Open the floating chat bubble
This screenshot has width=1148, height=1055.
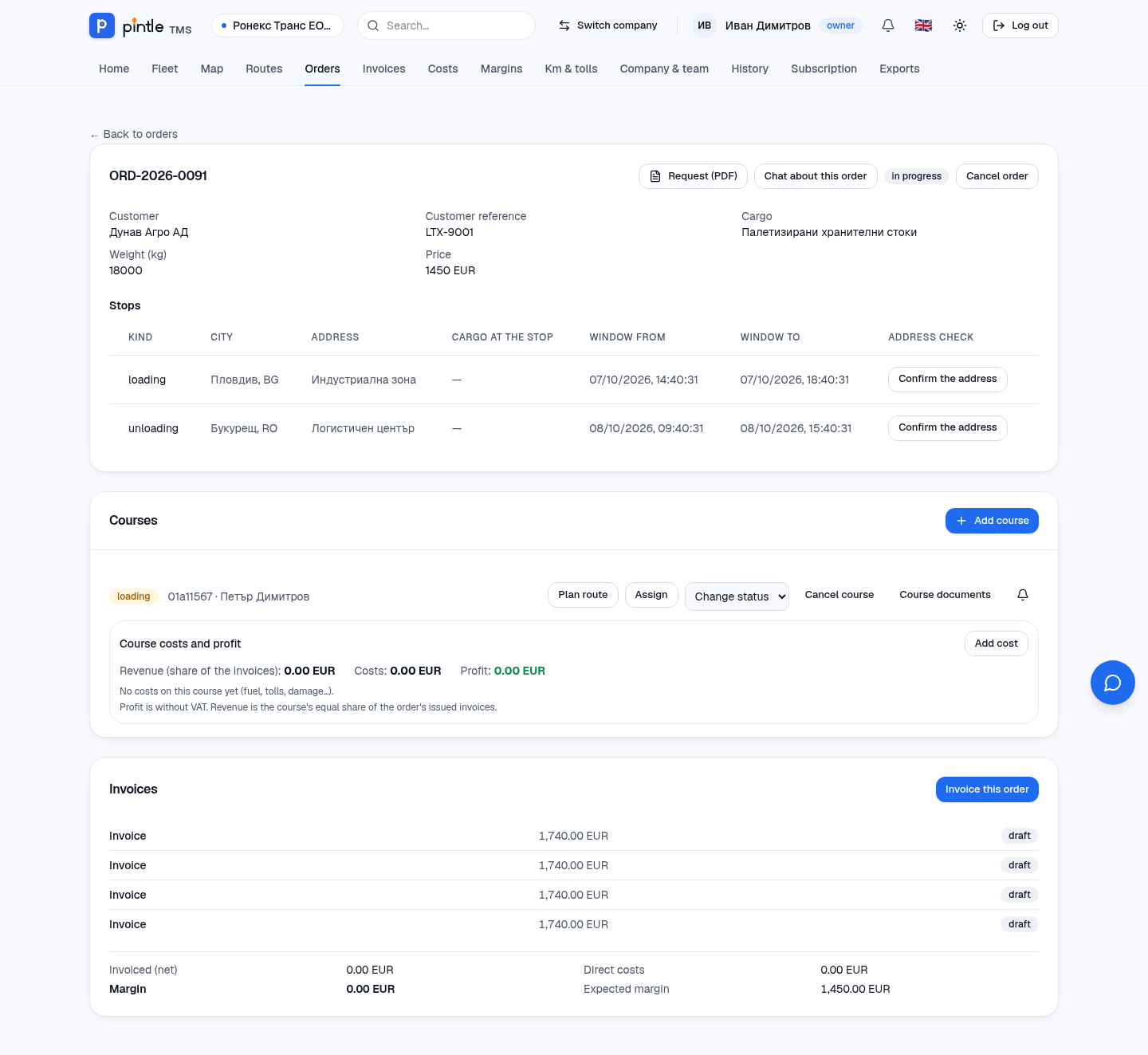coord(1113,683)
